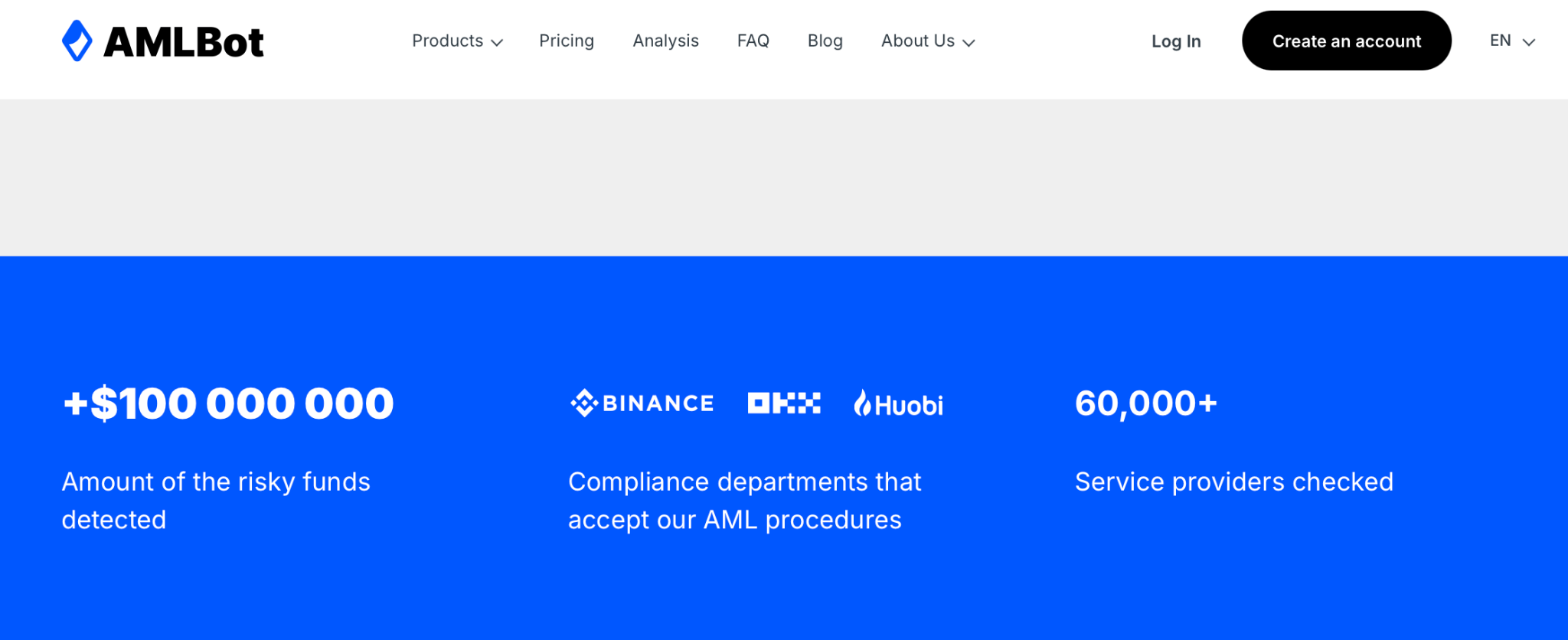Click 'Service providers checked' text
This screenshot has height=640, width=1568.
click(x=1234, y=482)
